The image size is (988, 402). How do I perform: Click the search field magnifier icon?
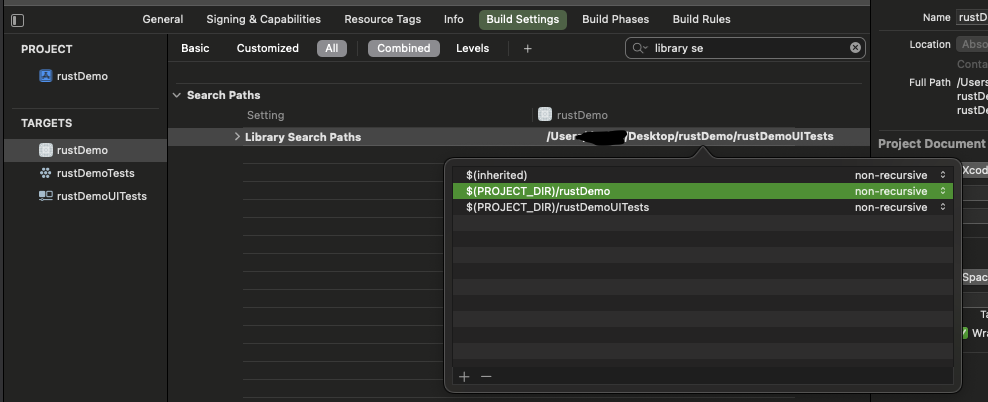pos(640,48)
